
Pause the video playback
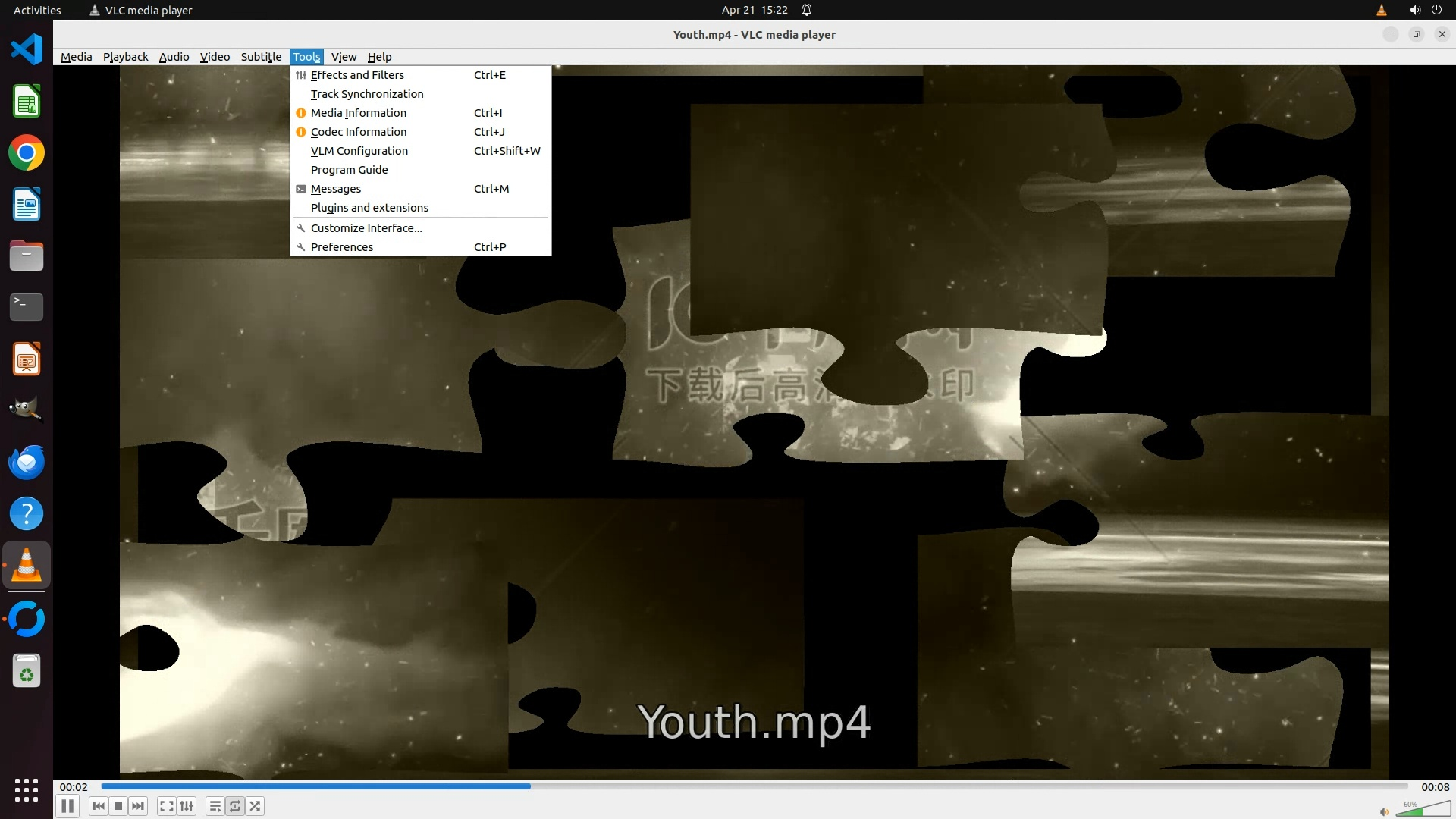[x=67, y=806]
